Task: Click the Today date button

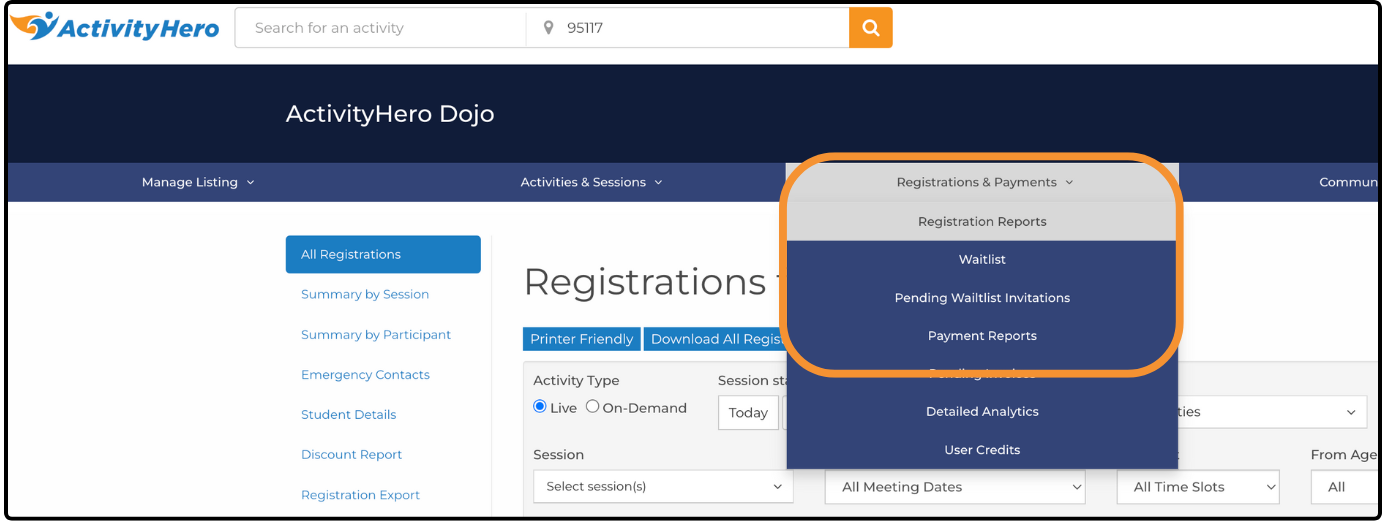Action: click(748, 412)
